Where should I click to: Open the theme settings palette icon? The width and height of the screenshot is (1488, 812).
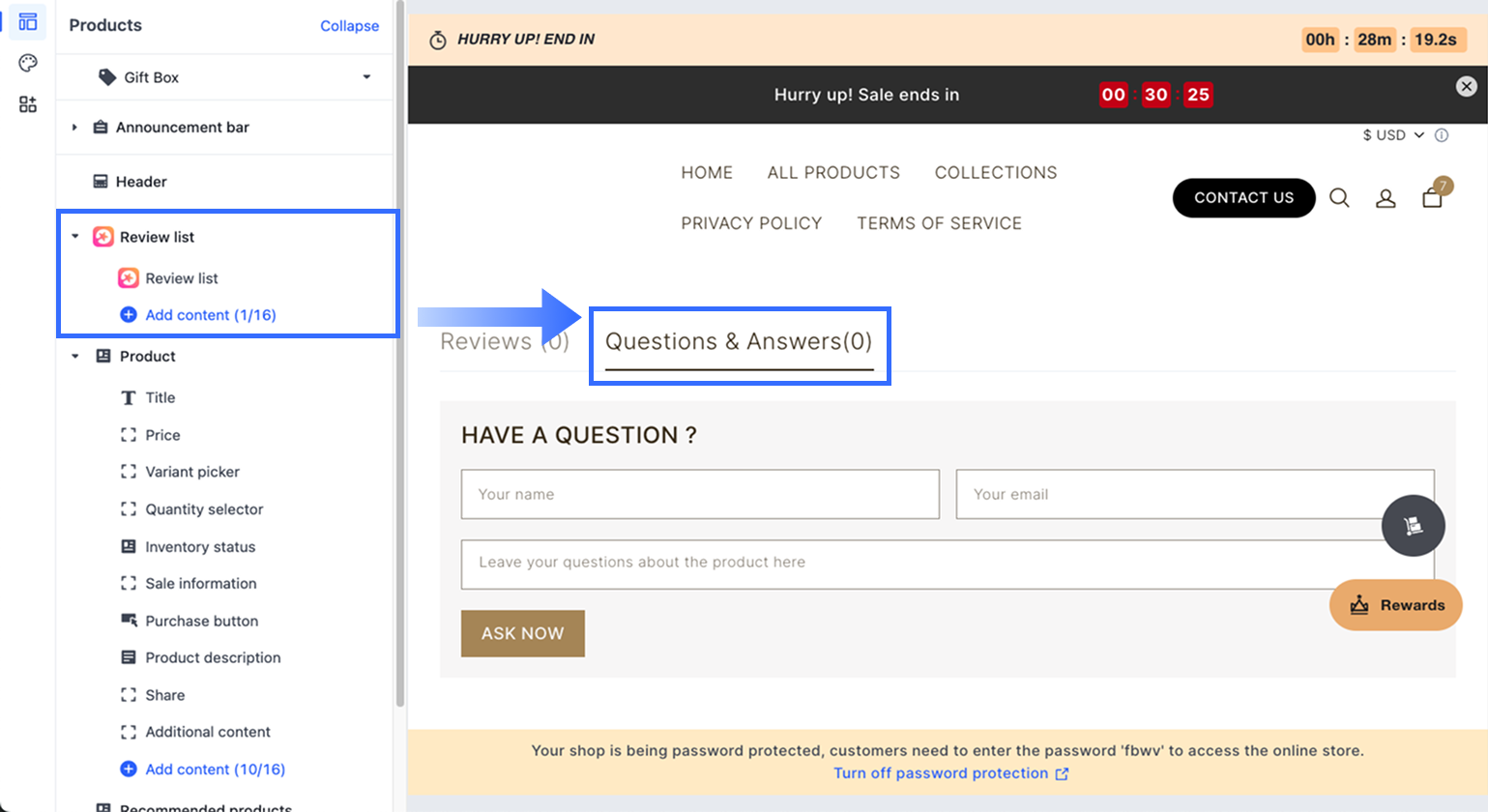(27, 62)
